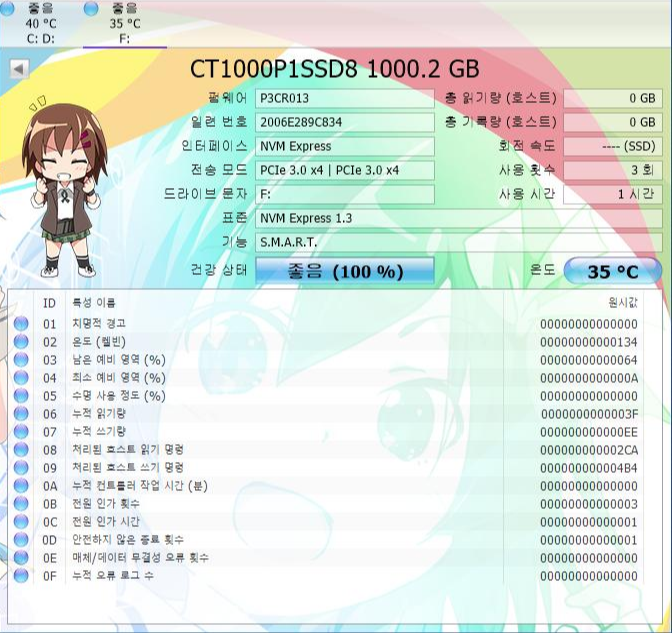Screen dimensions: 672x633
Task: Select attribute name 누적 읽기량
Action: click(99, 414)
